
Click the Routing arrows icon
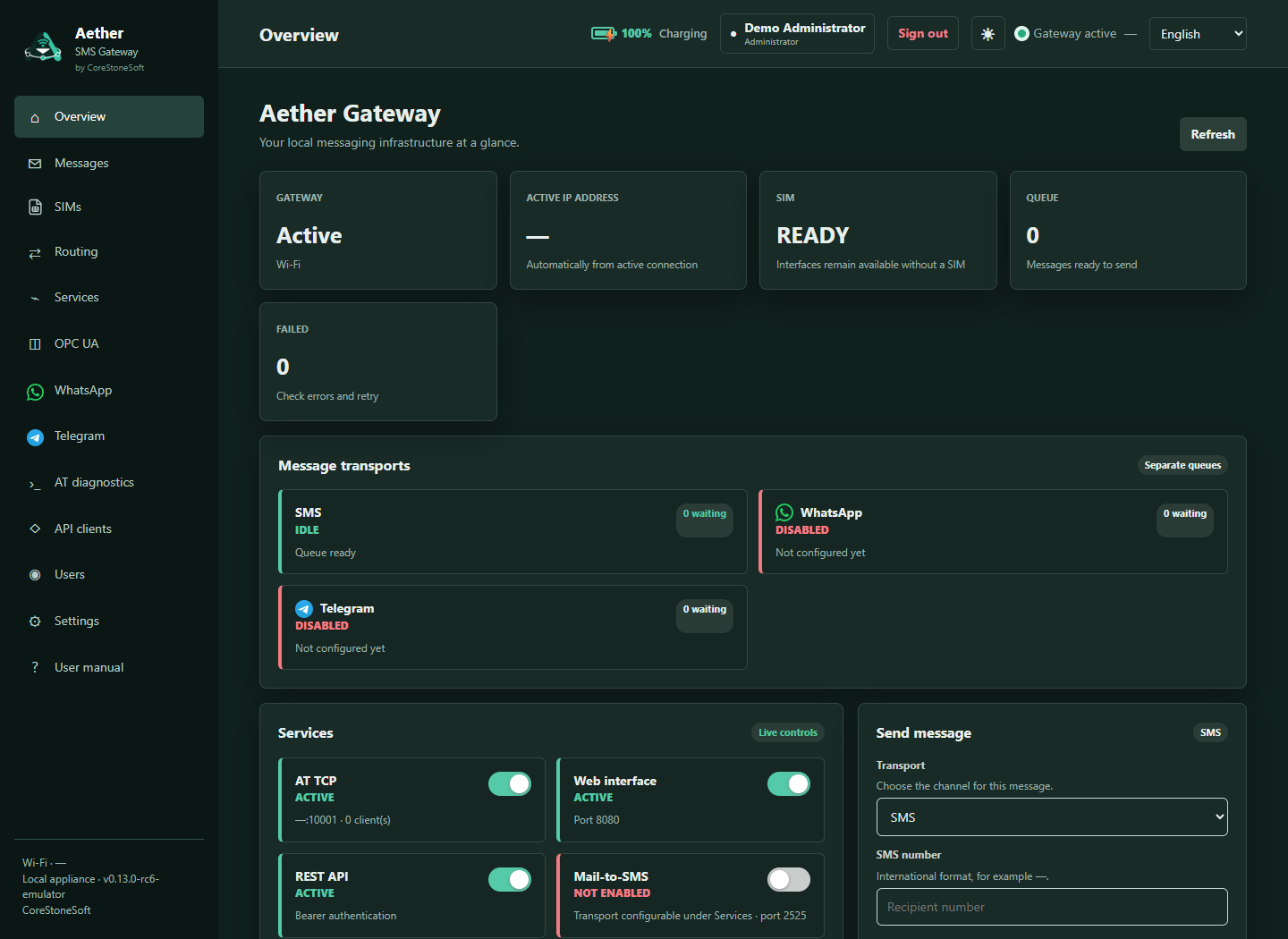[x=35, y=253]
